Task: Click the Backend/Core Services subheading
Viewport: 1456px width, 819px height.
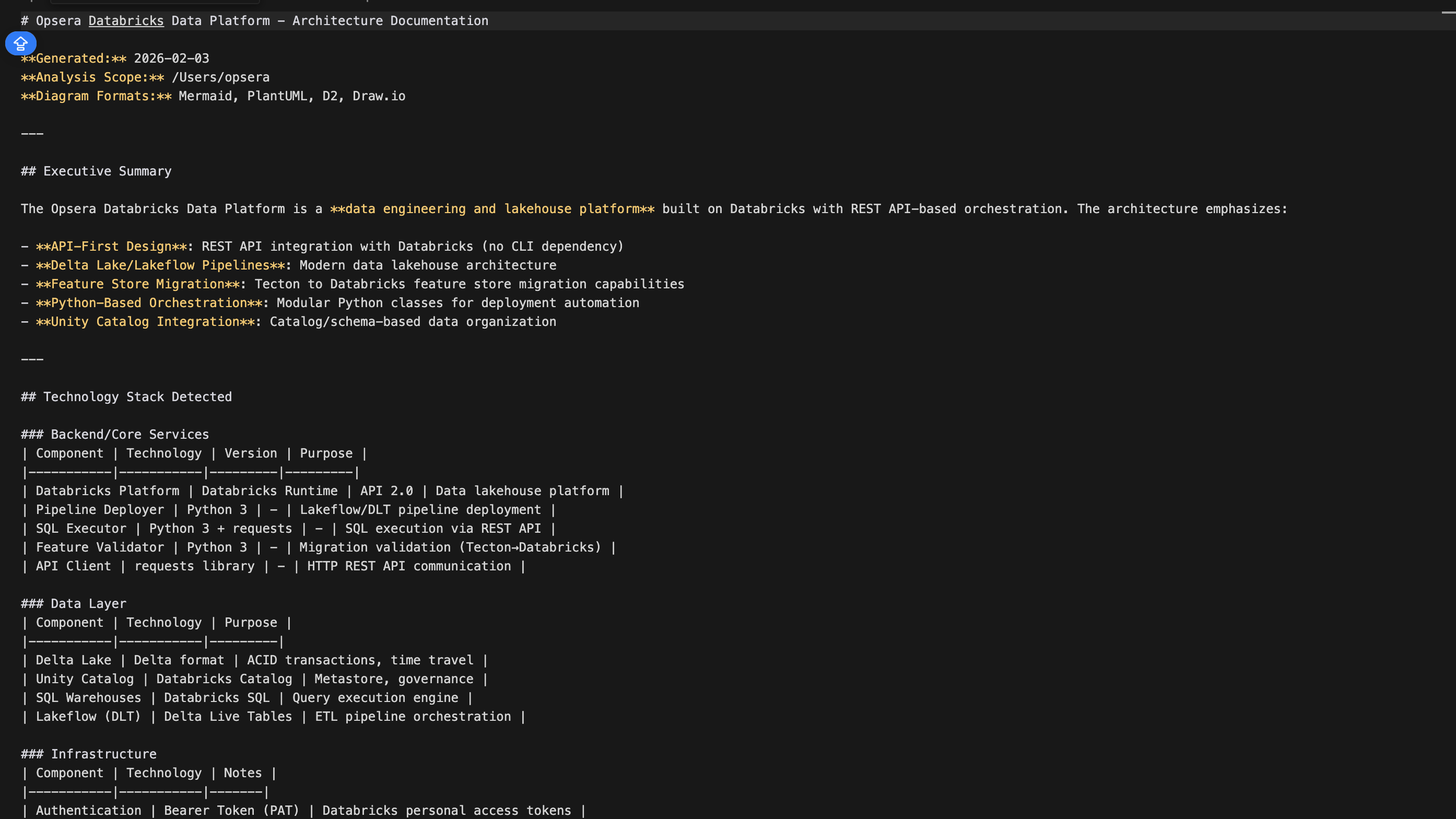Action: click(130, 435)
